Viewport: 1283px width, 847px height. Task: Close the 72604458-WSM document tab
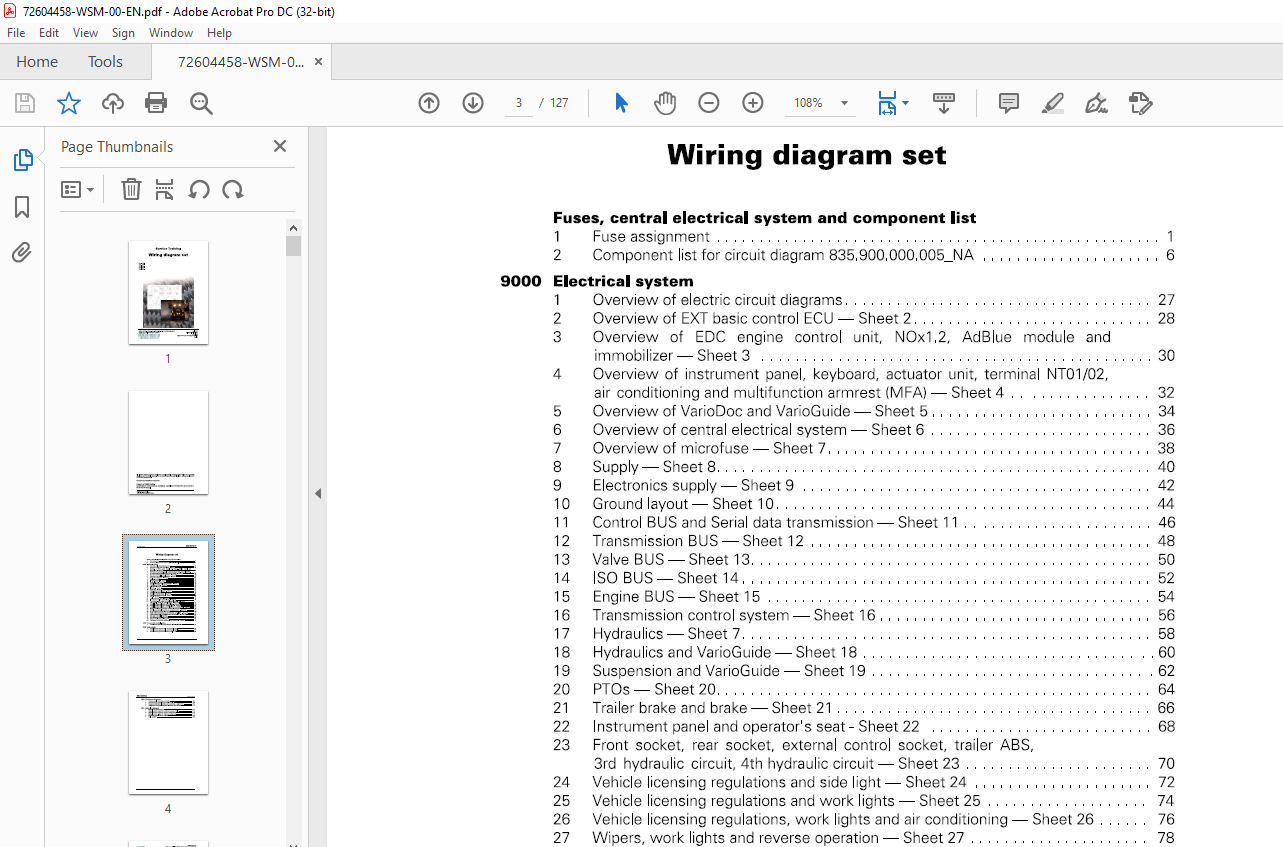(x=319, y=62)
